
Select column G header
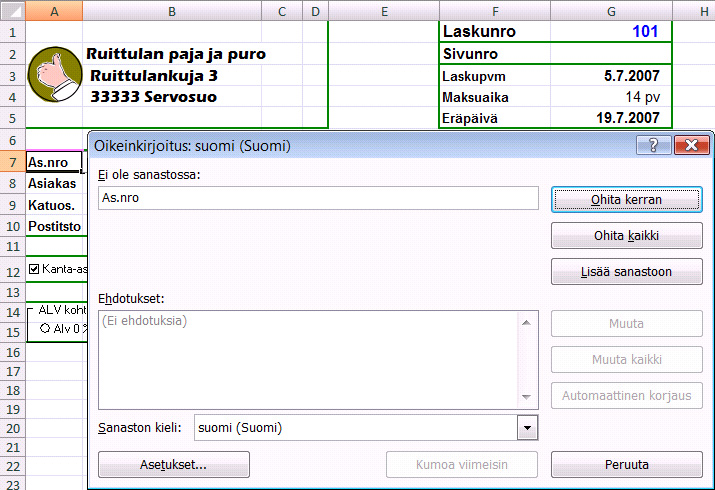[611, 11]
